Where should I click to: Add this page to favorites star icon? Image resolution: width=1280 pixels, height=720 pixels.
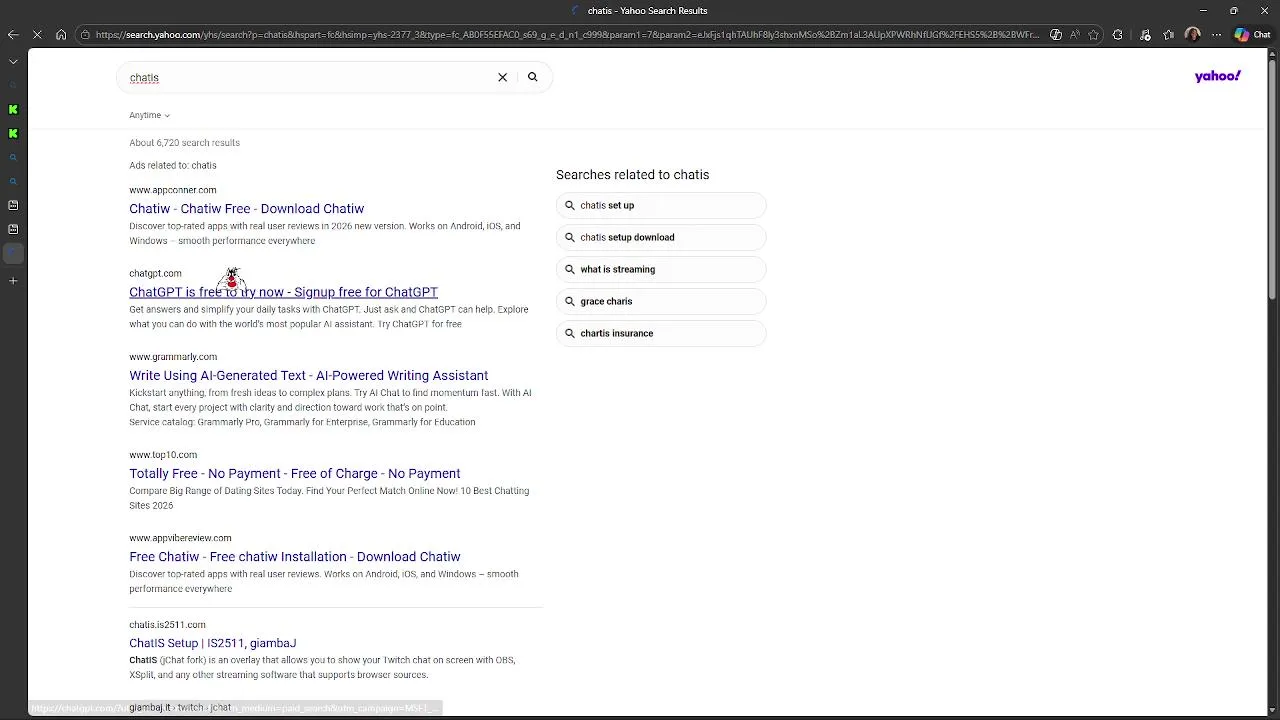pyautogui.click(x=1093, y=35)
